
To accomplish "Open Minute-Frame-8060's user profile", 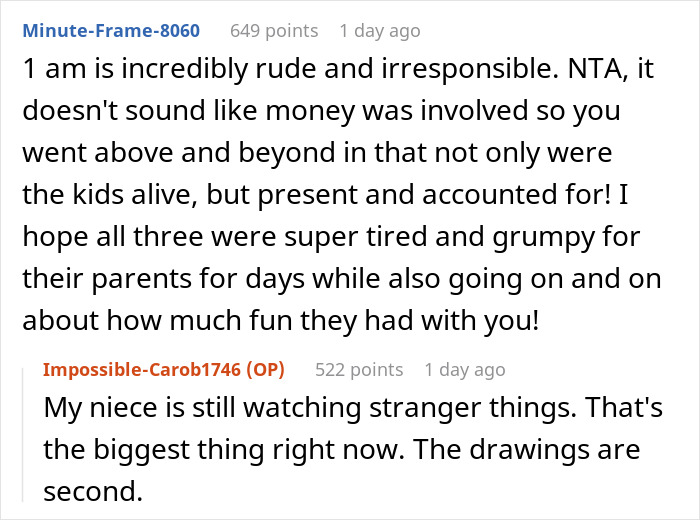I will [x=112, y=31].
